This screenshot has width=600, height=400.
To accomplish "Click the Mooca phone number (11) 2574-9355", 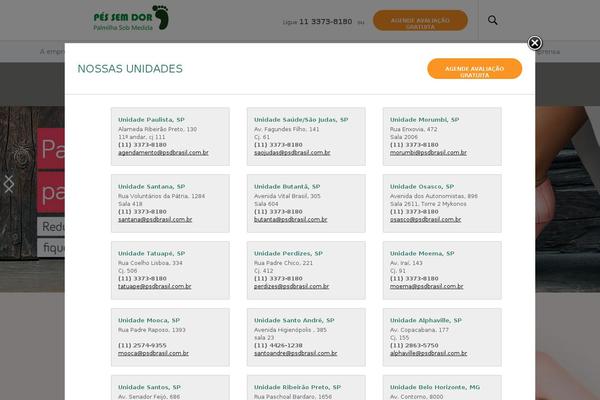I will 142,345.
